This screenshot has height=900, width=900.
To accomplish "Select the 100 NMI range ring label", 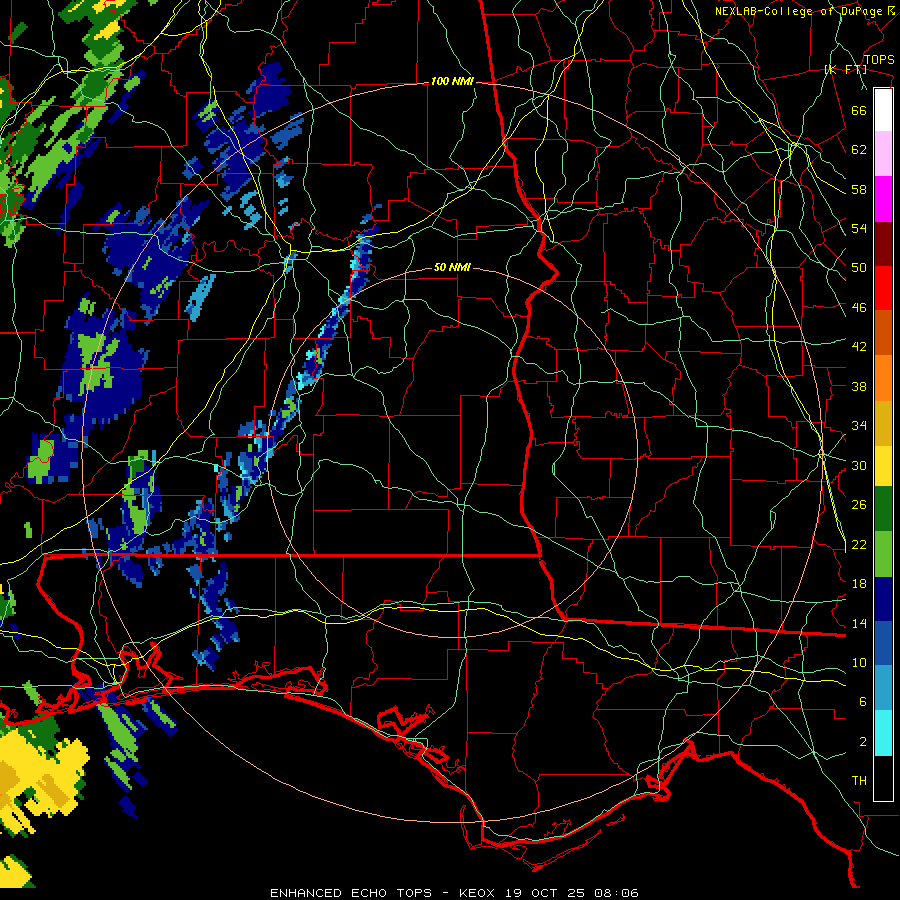I will point(452,82).
